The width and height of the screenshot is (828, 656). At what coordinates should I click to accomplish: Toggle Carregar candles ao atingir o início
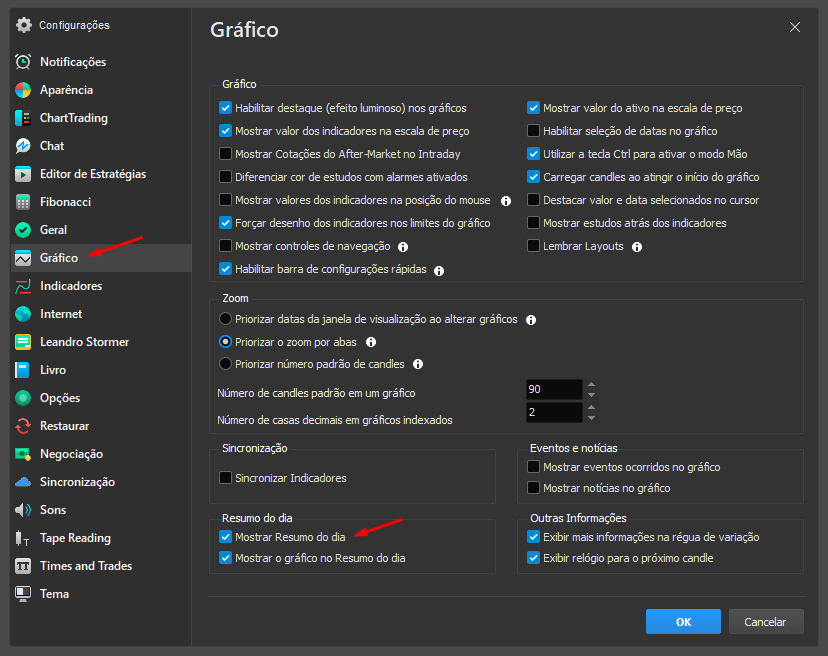click(x=533, y=177)
